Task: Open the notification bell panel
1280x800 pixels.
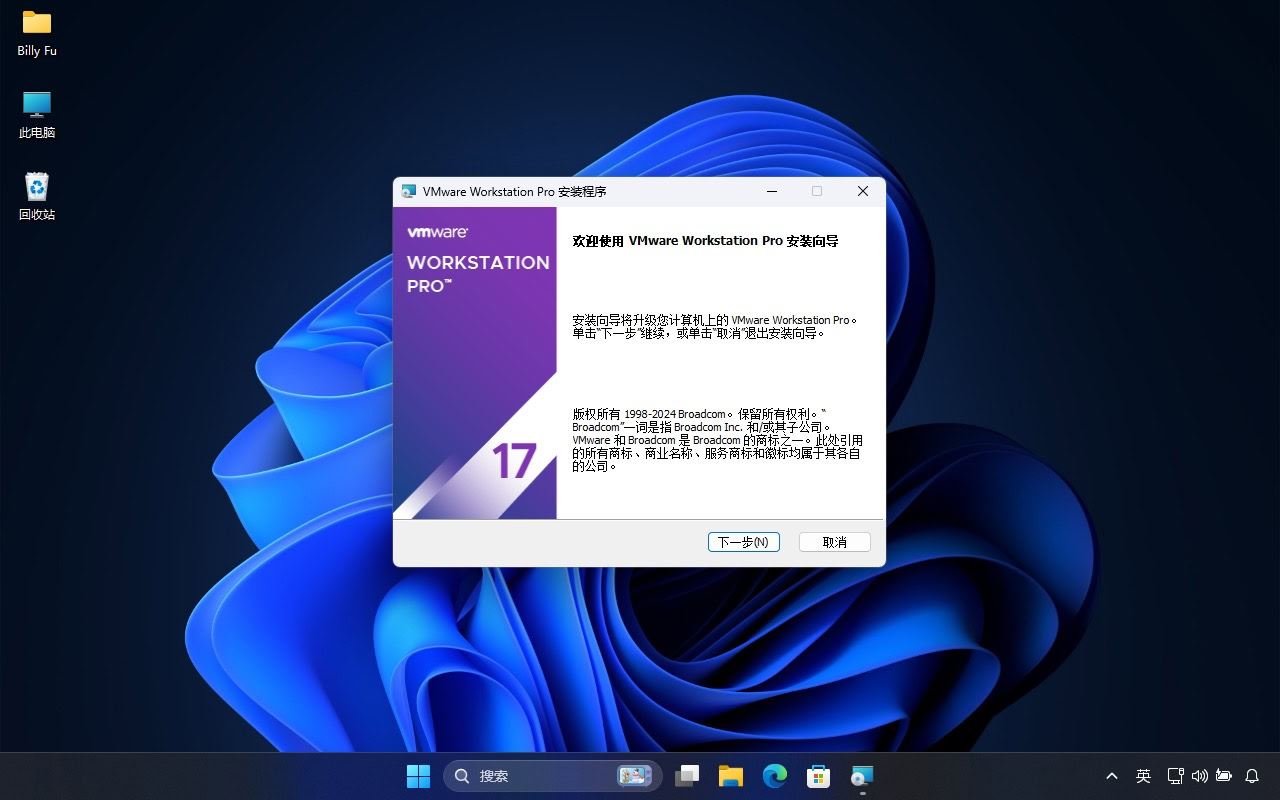Action: [1252, 776]
